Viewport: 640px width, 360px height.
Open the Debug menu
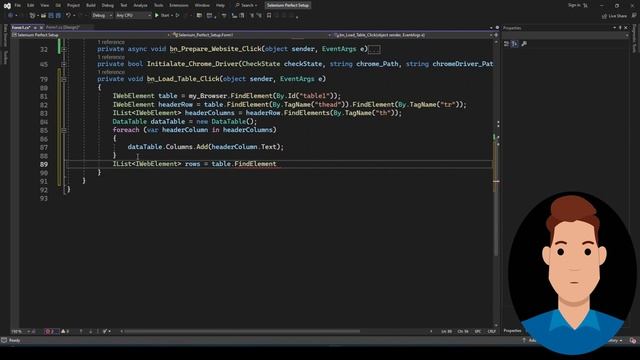click(x=108, y=5)
